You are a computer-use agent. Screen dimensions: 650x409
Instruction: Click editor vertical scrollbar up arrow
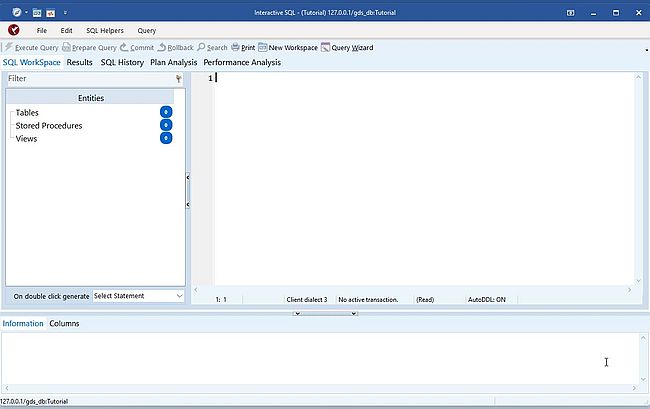pyautogui.click(x=638, y=77)
